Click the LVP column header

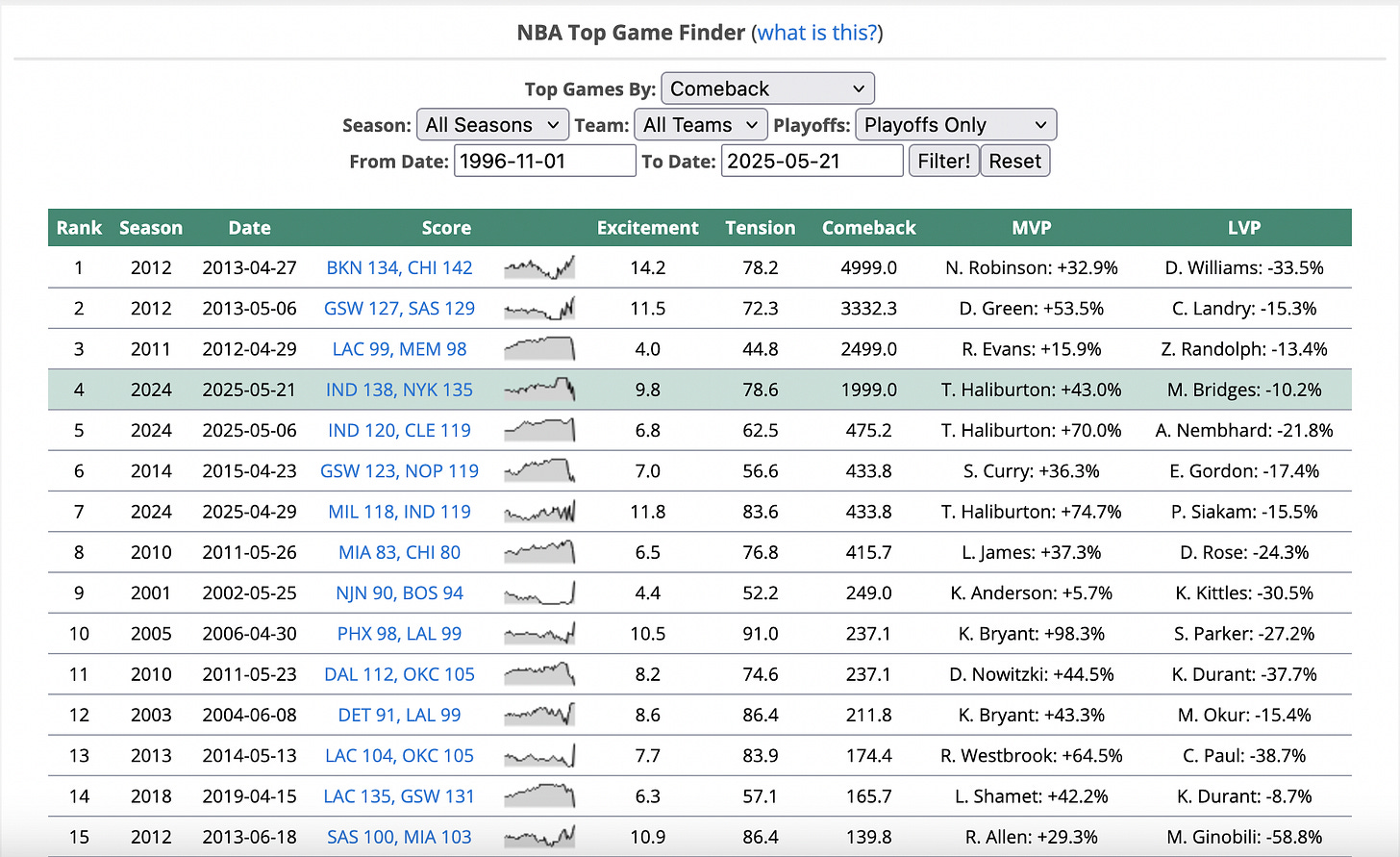click(x=1244, y=228)
